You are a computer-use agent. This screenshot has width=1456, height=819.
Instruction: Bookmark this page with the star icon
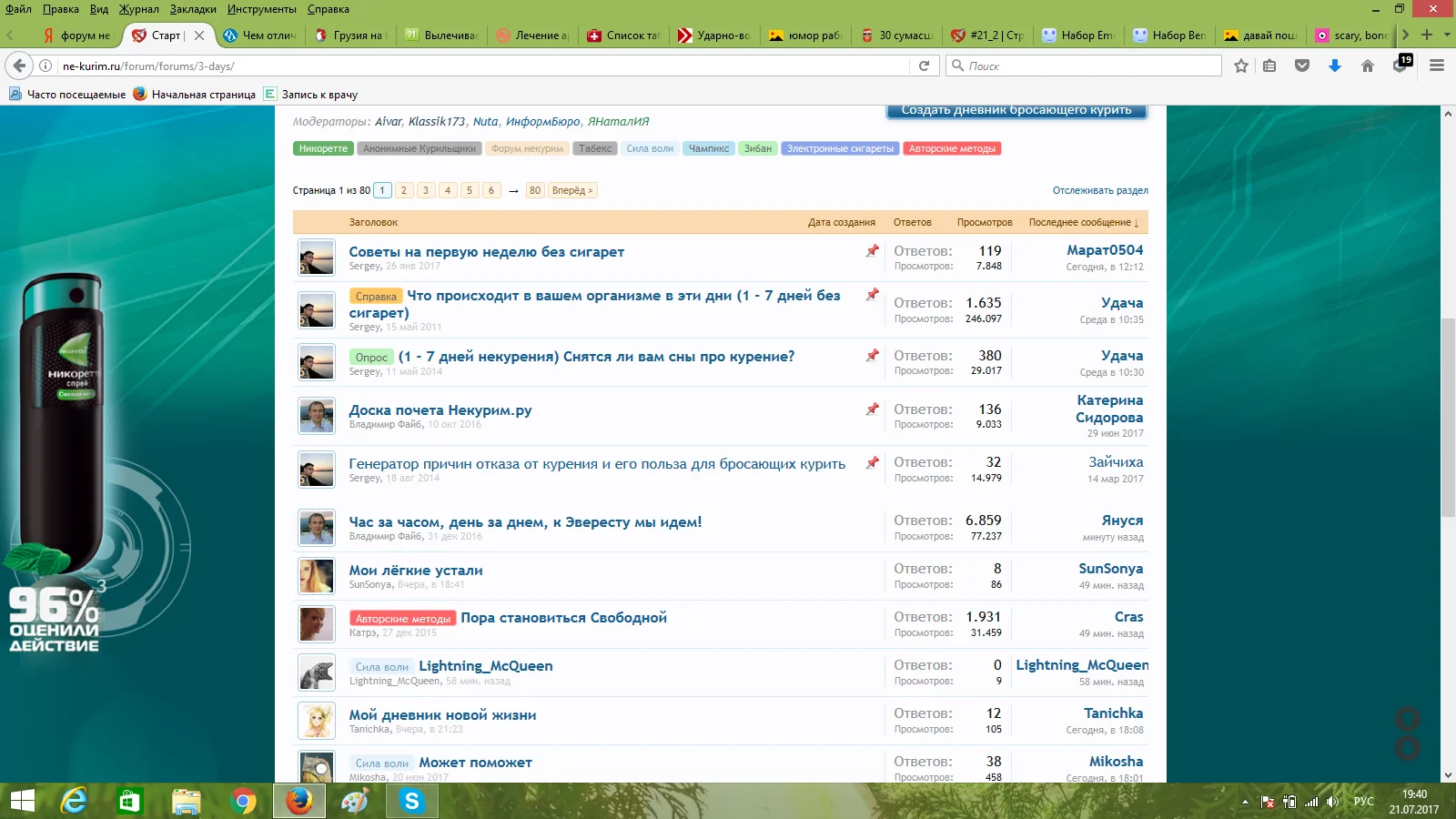pos(1240,66)
